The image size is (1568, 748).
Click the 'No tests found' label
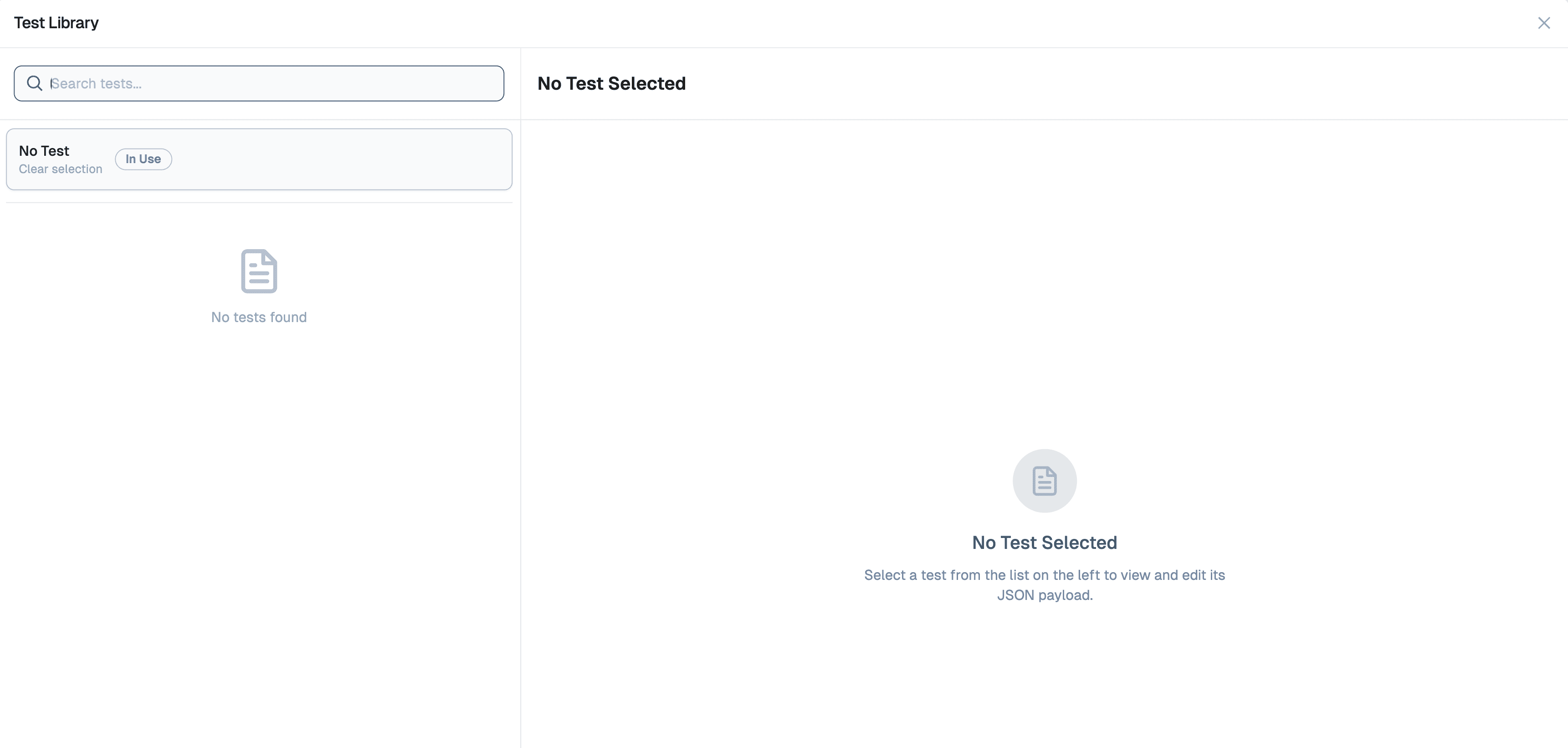coord(258,317)
